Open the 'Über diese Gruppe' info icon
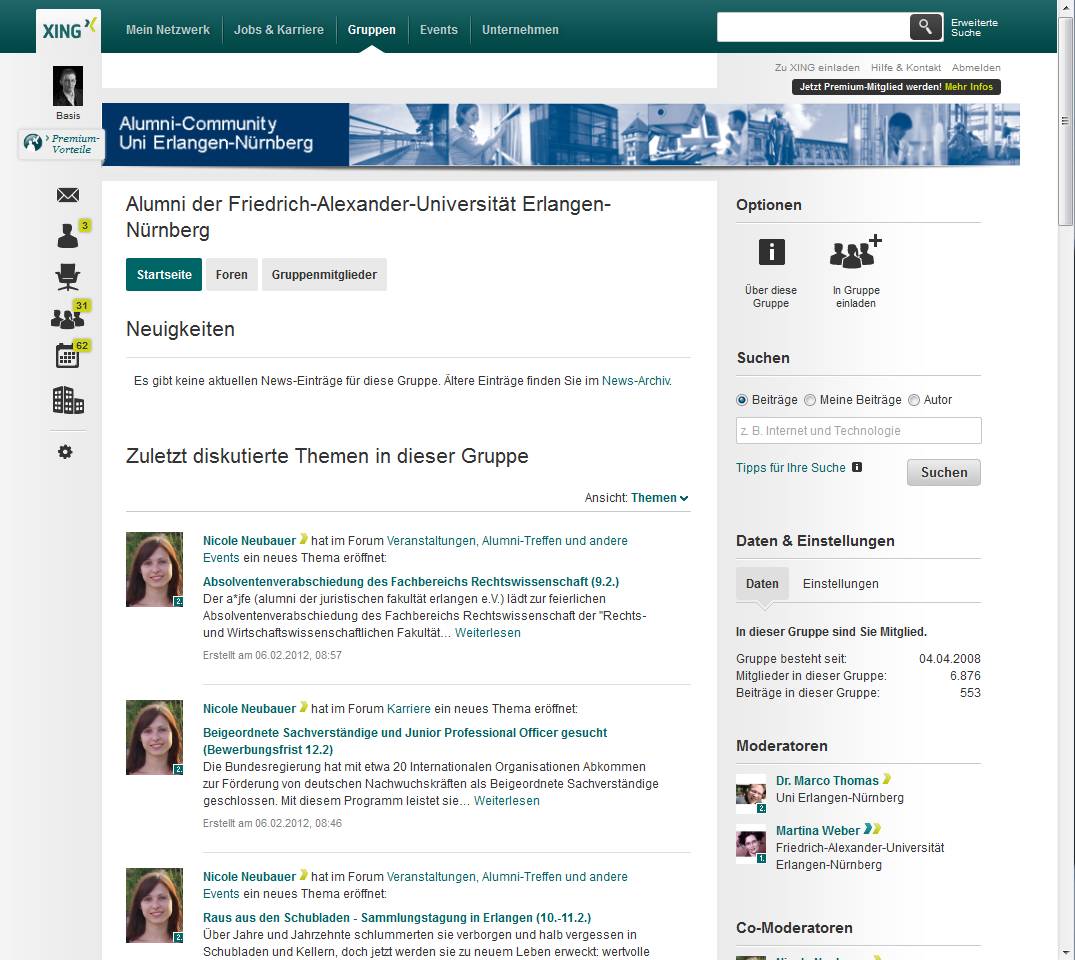 pyautogui.click(x=771, y=252)
